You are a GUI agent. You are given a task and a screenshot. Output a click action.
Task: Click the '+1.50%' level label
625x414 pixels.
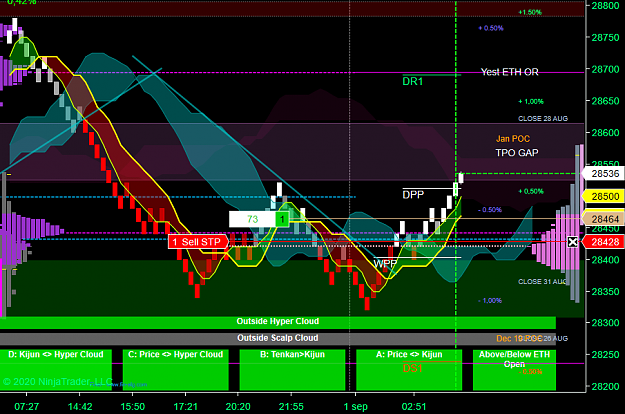(530, 12)
